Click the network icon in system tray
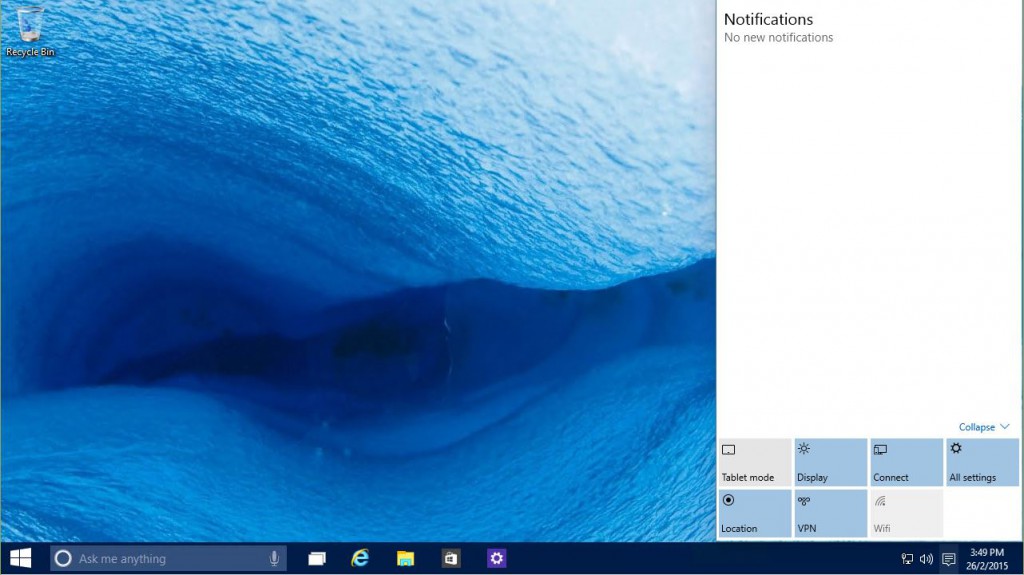 click(907, 559)
